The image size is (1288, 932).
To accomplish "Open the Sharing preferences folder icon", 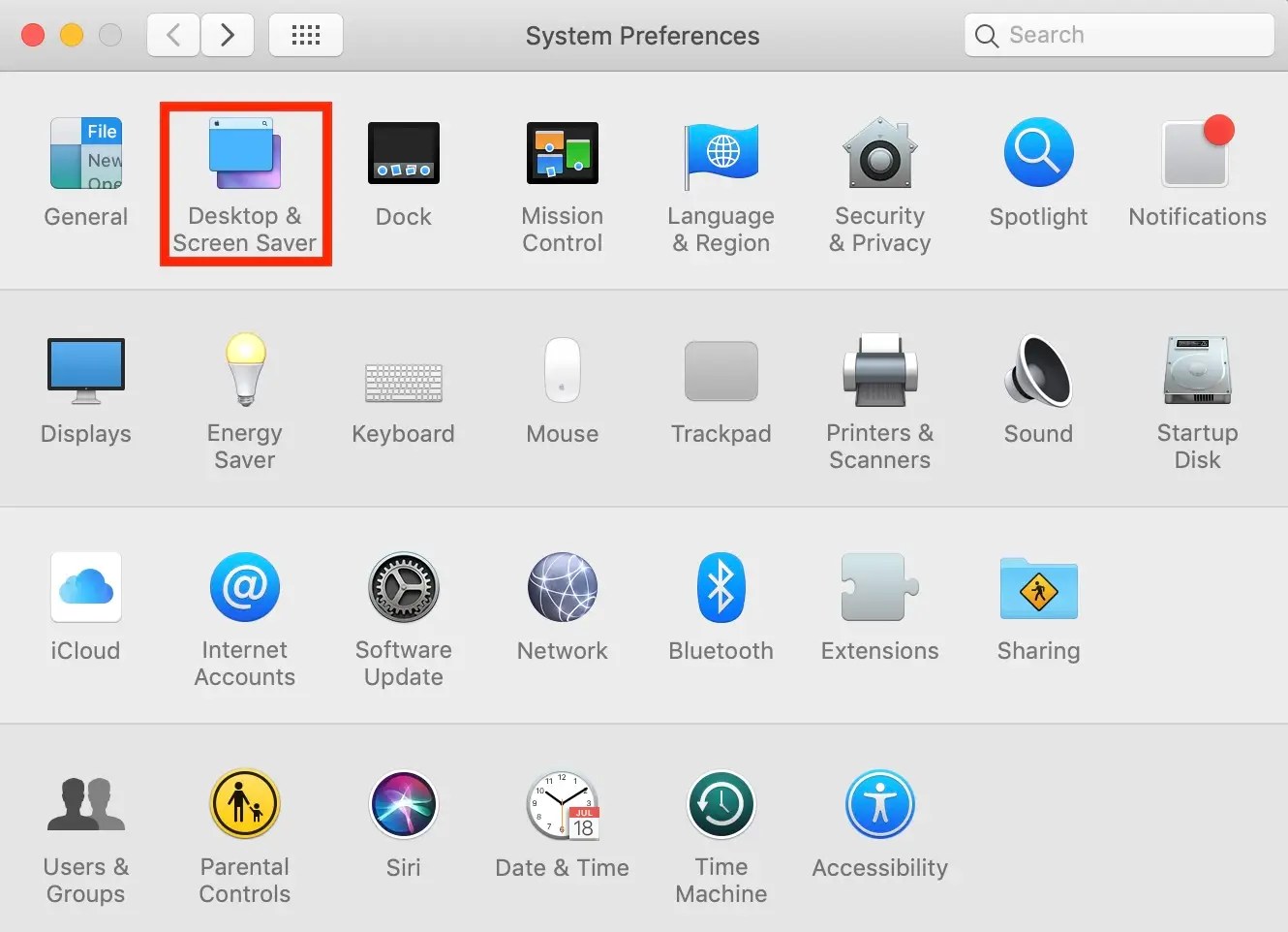I will pos(1038,588).
